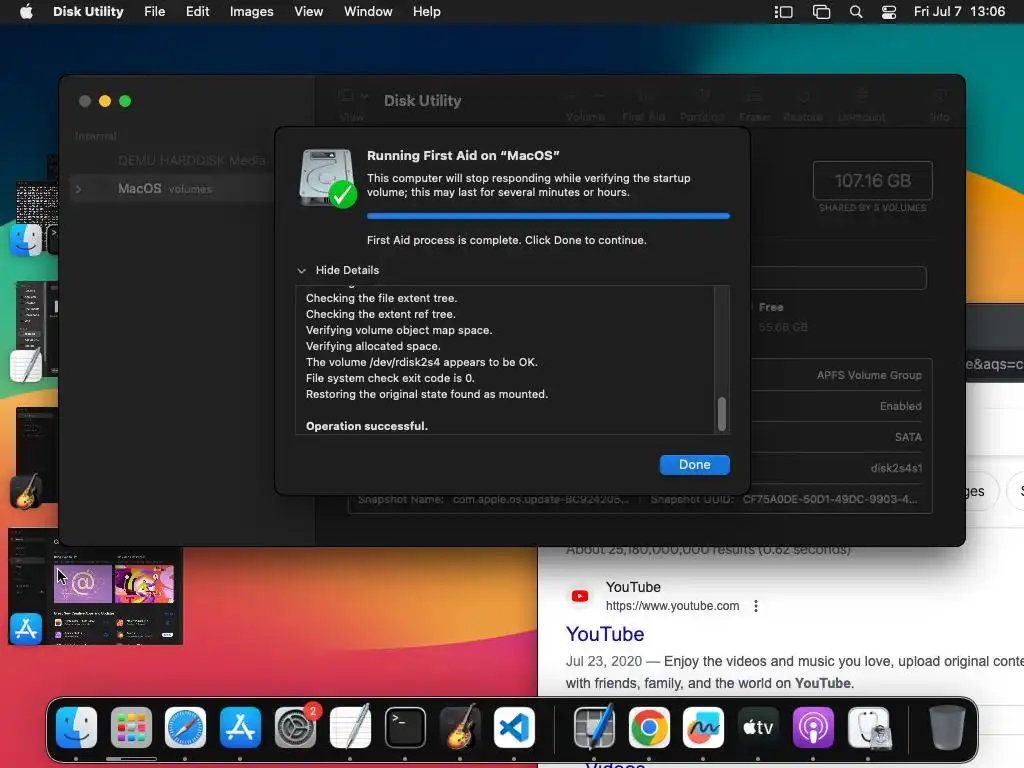Open Terminal from the Dock
This screenshot has width=1024, height=768.
405,728
